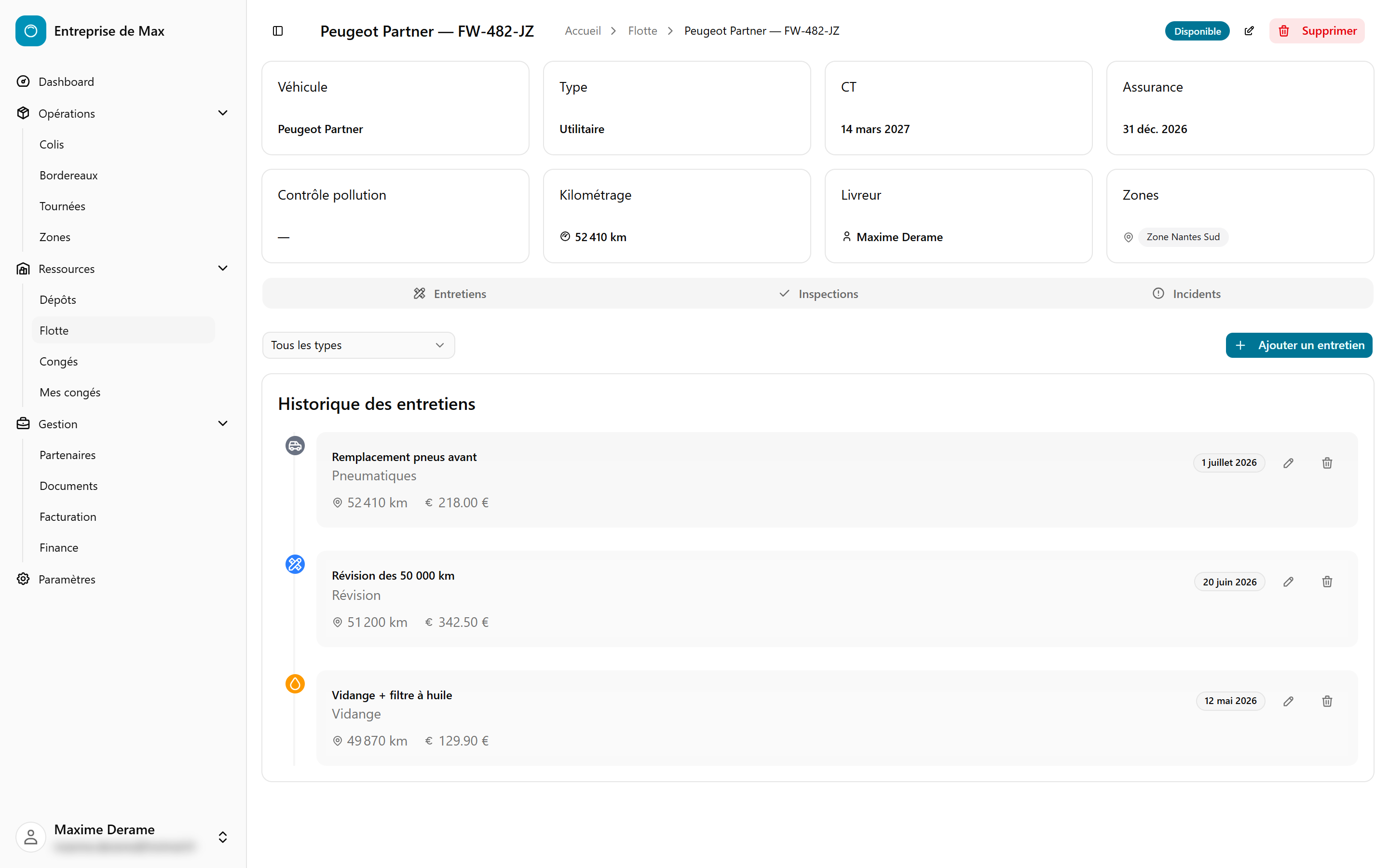Click the Entreprise de Max logo icon
The height and width of the screenshot is (868, 1389).
click(x=31, y=31)
